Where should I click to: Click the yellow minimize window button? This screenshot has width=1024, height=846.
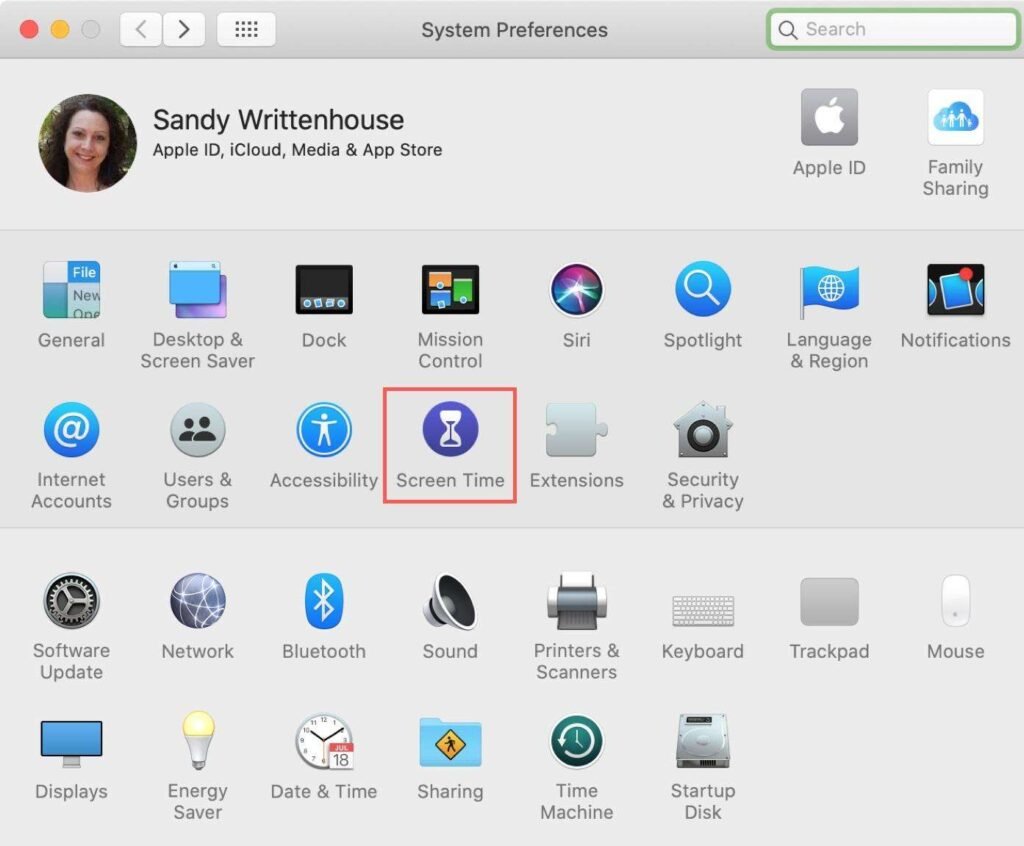pos(60,29)
